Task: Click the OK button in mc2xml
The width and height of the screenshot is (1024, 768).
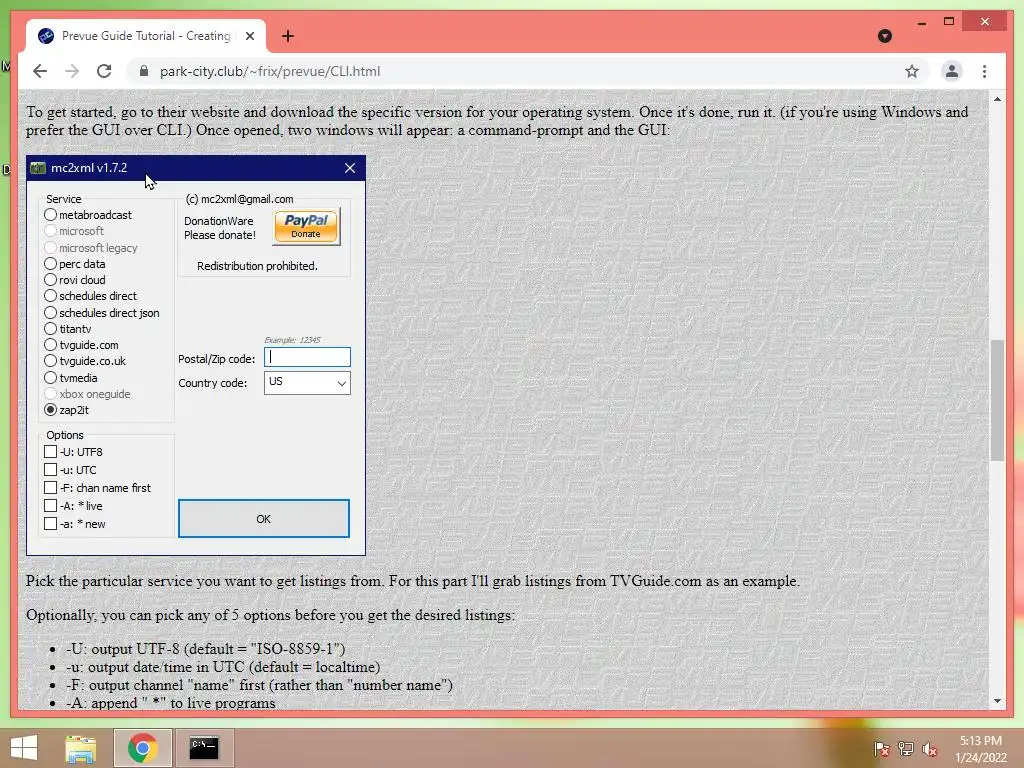Action: [x=263, y=519]
